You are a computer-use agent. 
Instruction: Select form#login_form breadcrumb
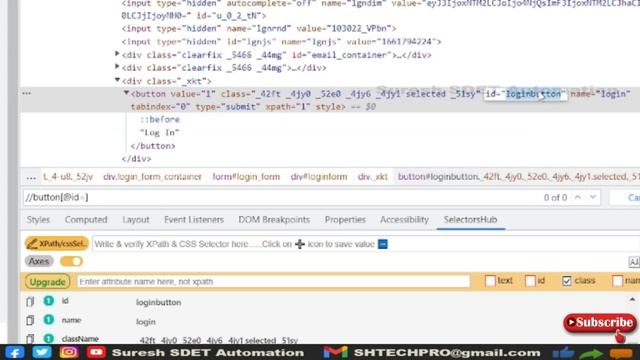246,177
